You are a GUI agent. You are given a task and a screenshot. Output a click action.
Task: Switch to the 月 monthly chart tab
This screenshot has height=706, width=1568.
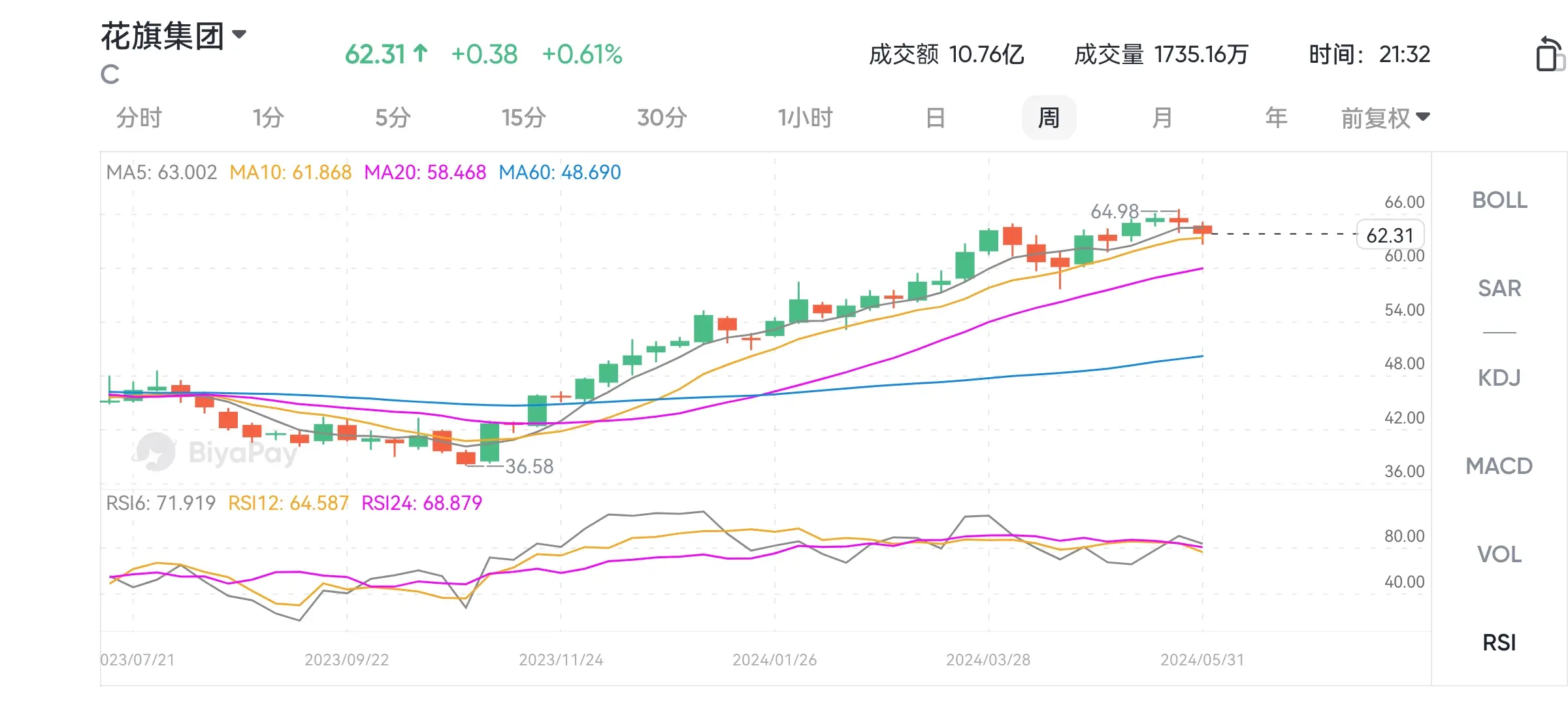click(1162, 118)
